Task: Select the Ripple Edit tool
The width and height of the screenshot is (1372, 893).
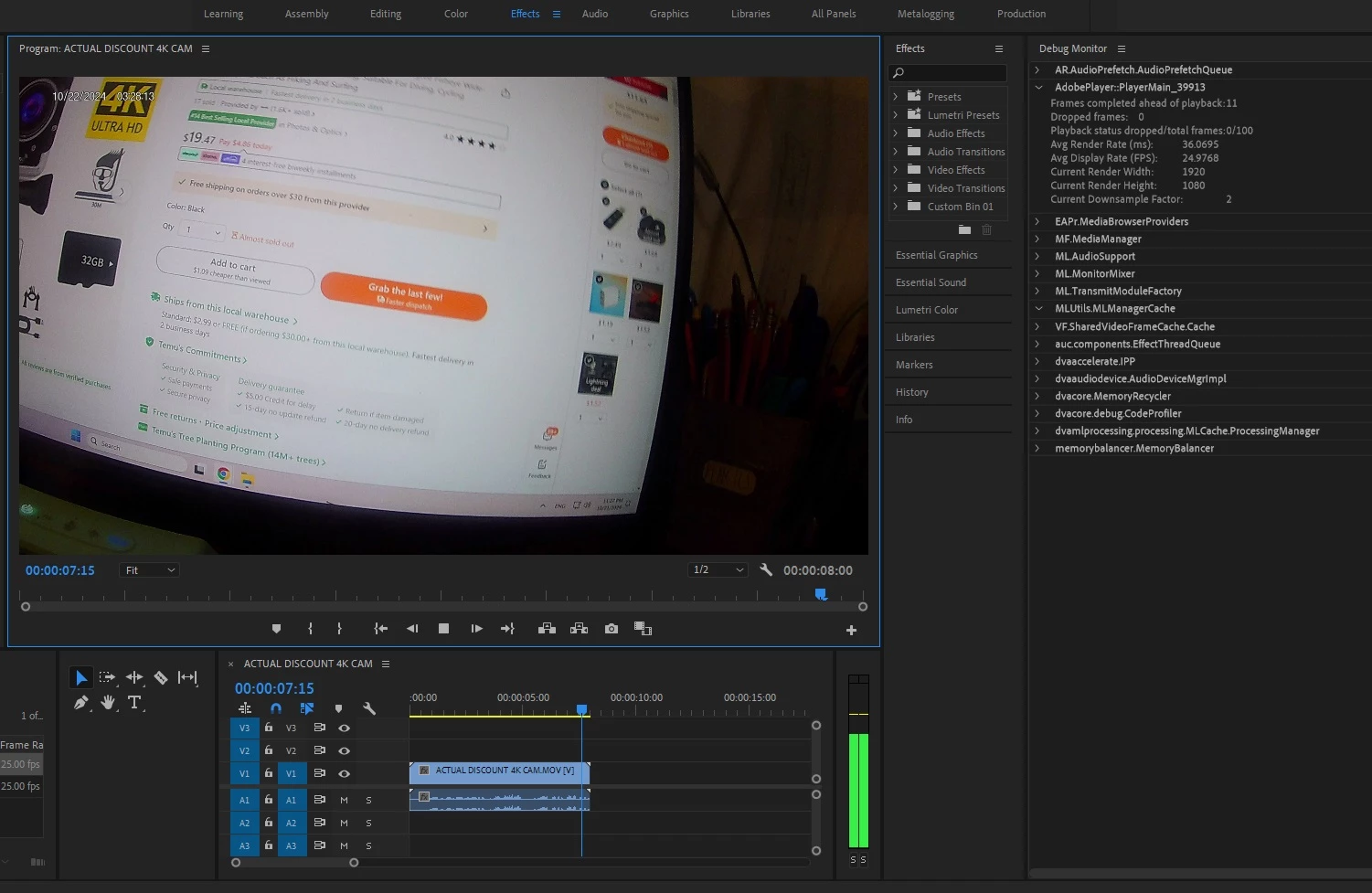Action: pyautogui.click(x=134, y=677)
